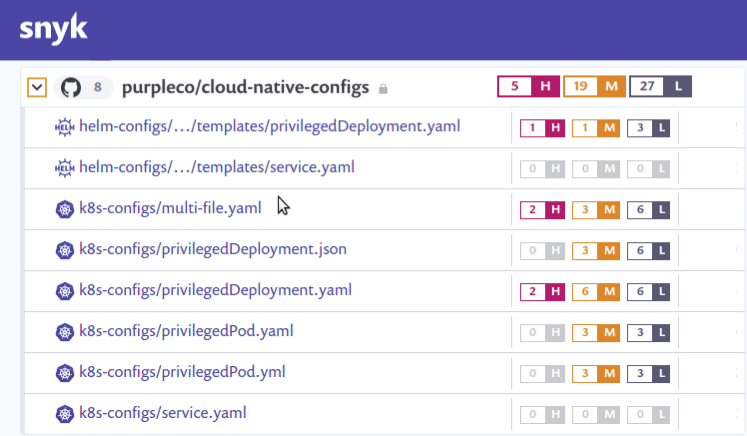Click 1 M badge for helm privilegedDeployment.yaml

pos(596,128)
